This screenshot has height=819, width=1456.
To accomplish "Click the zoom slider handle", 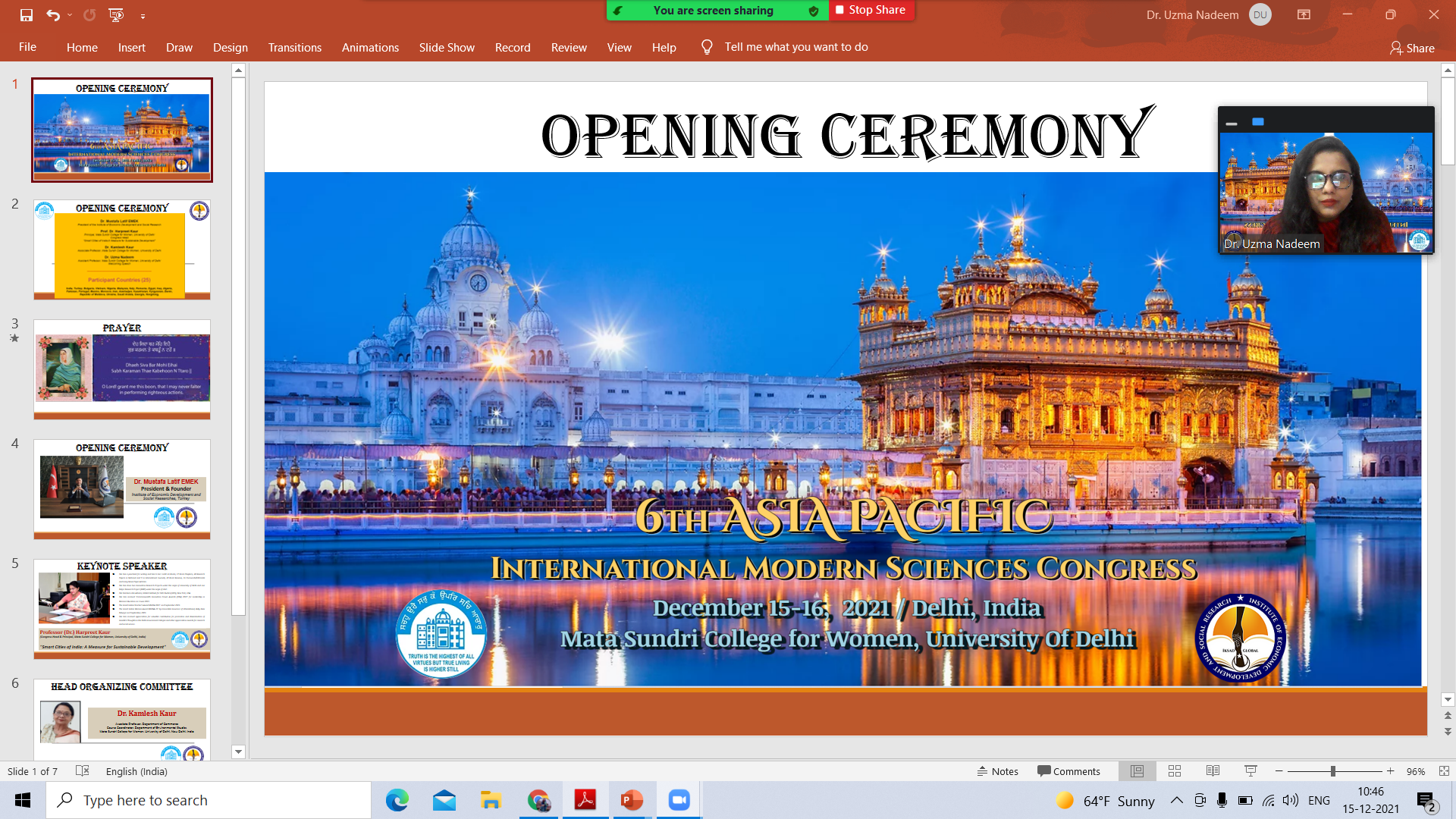I will tap(1332, 771).
